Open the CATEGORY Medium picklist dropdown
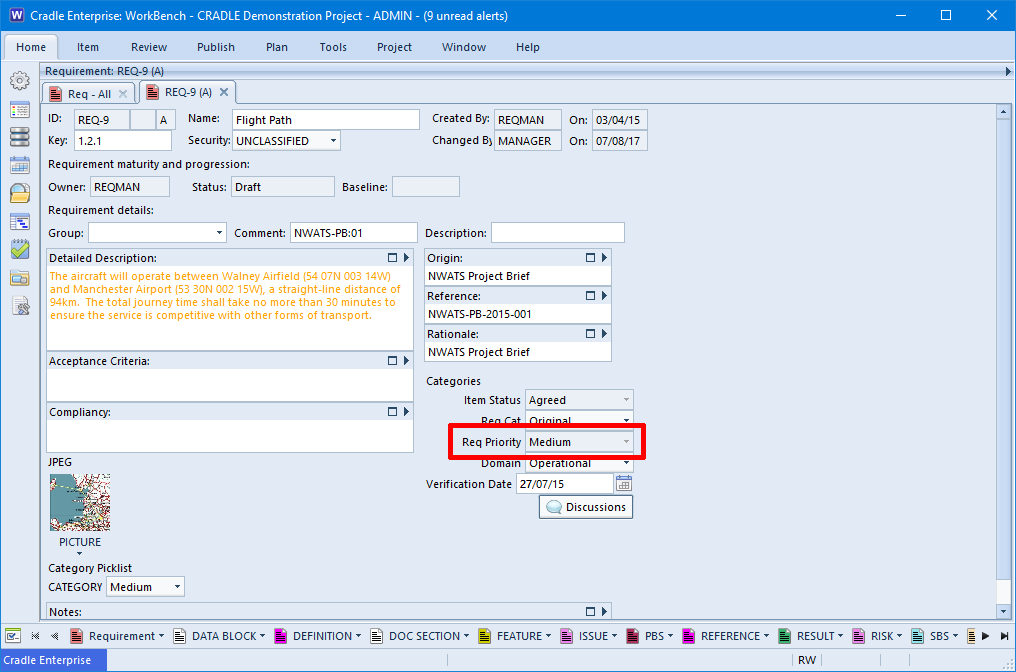The image size is (1016, 672). coord(177,587)
